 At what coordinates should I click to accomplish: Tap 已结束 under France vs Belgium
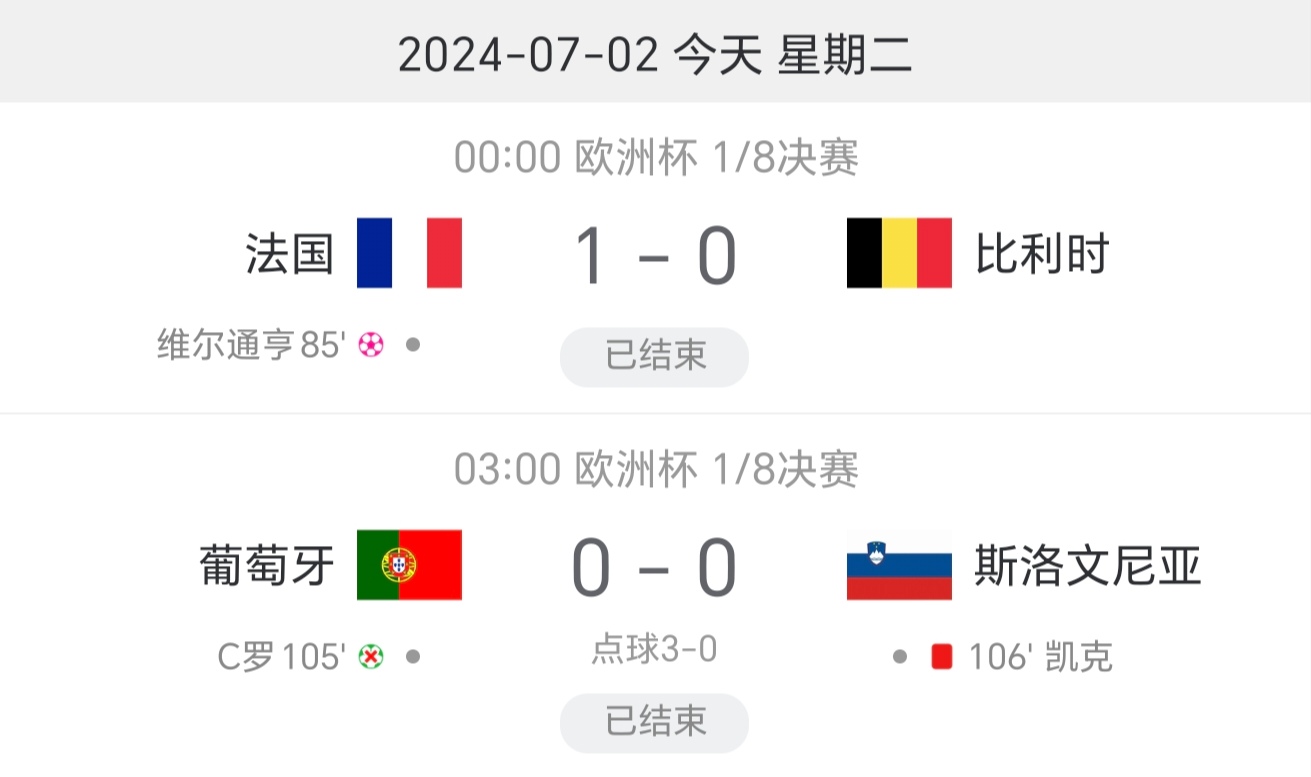[x=654, y=356]
